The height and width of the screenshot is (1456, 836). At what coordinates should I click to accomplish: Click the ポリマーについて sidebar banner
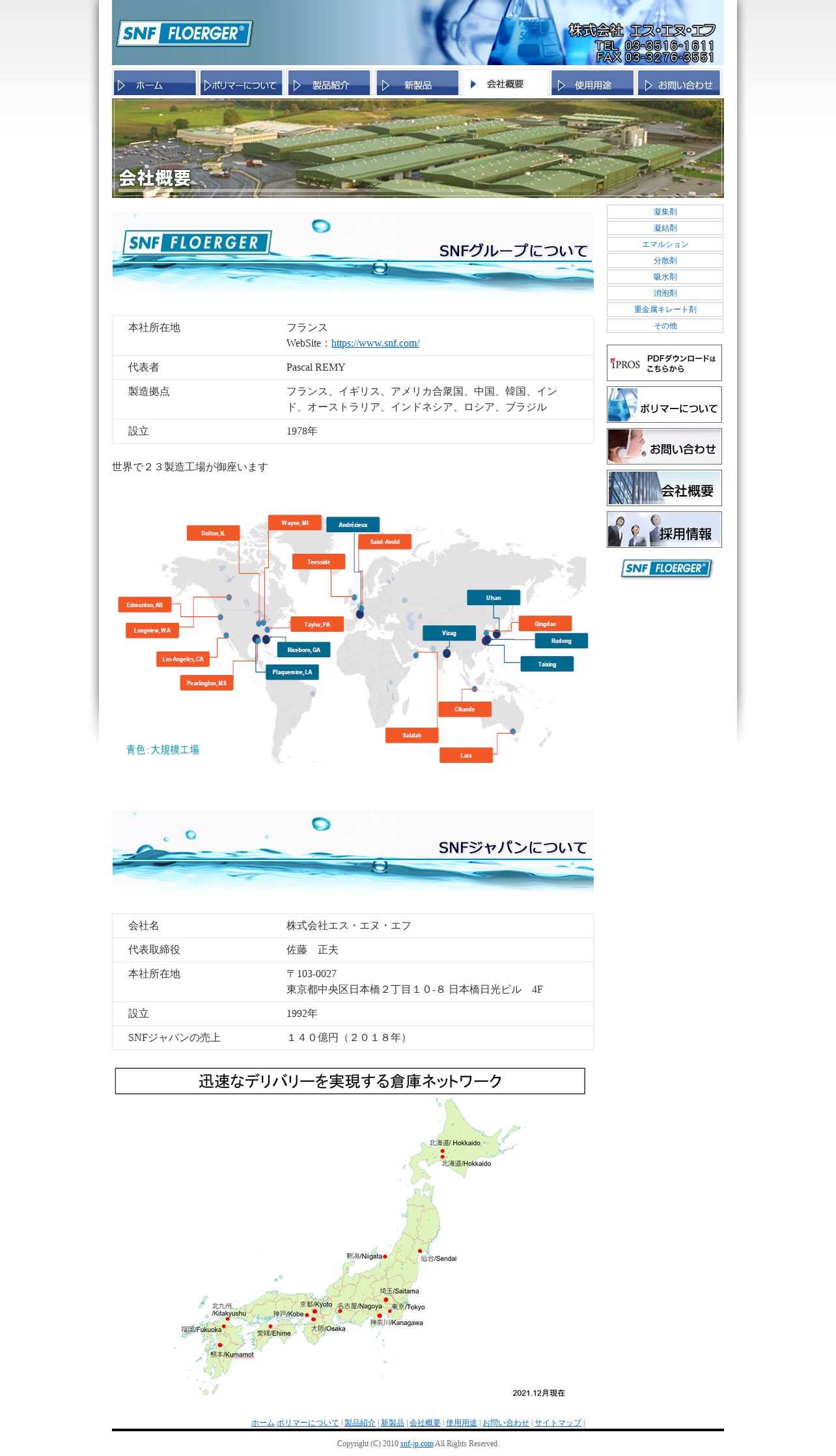tap(664, 405)
